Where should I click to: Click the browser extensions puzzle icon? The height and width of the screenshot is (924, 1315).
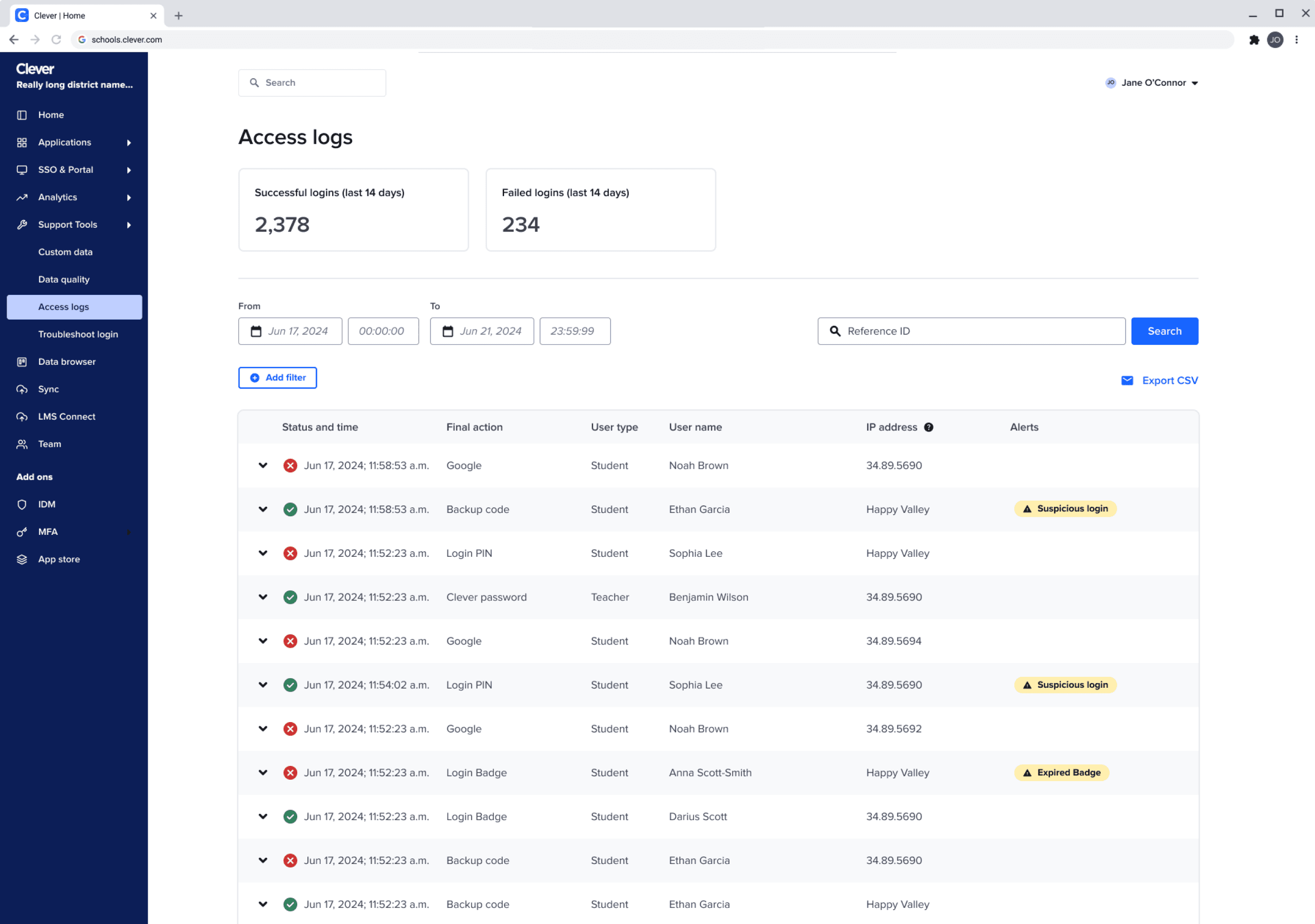[x=1254, y=40]
